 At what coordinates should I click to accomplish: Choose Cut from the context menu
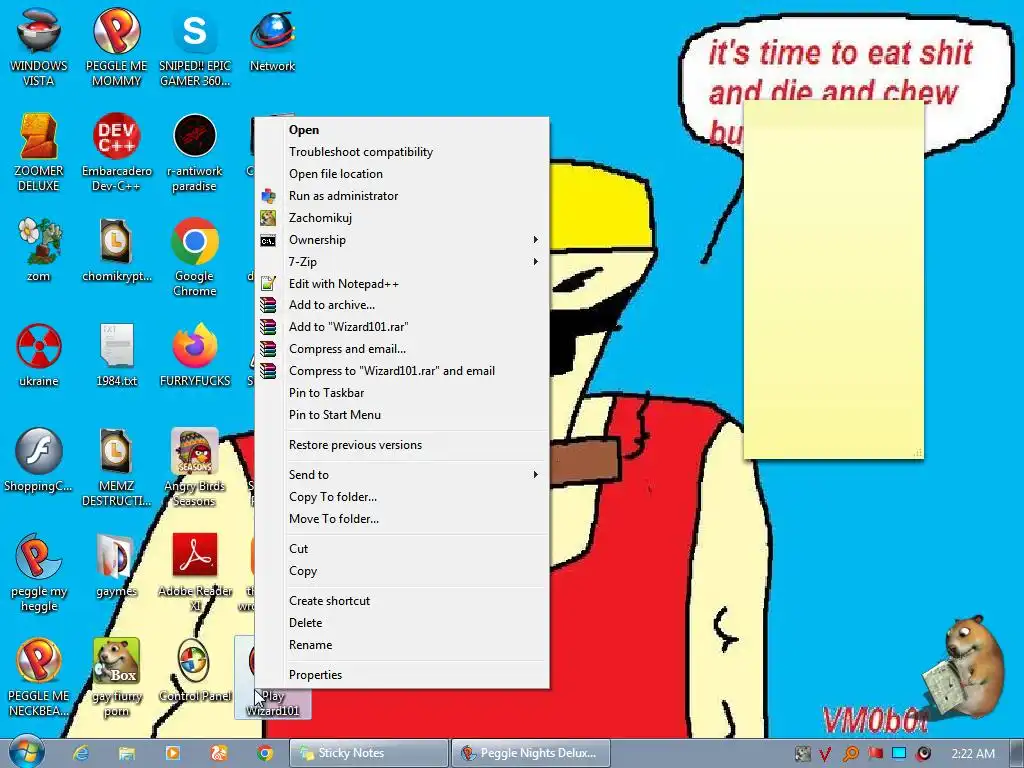[402, 549]
